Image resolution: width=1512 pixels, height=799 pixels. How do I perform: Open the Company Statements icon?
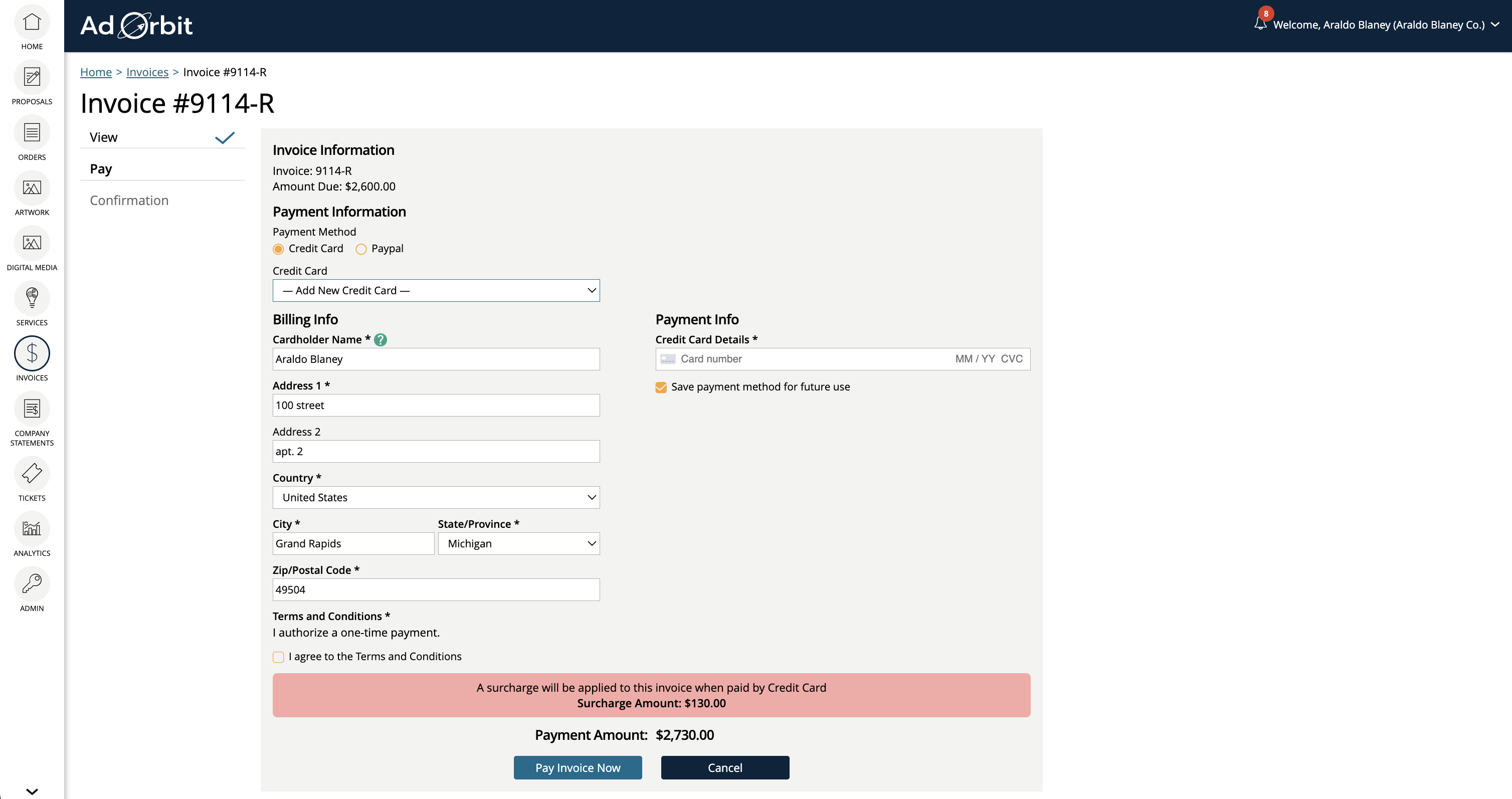[32, 409]
